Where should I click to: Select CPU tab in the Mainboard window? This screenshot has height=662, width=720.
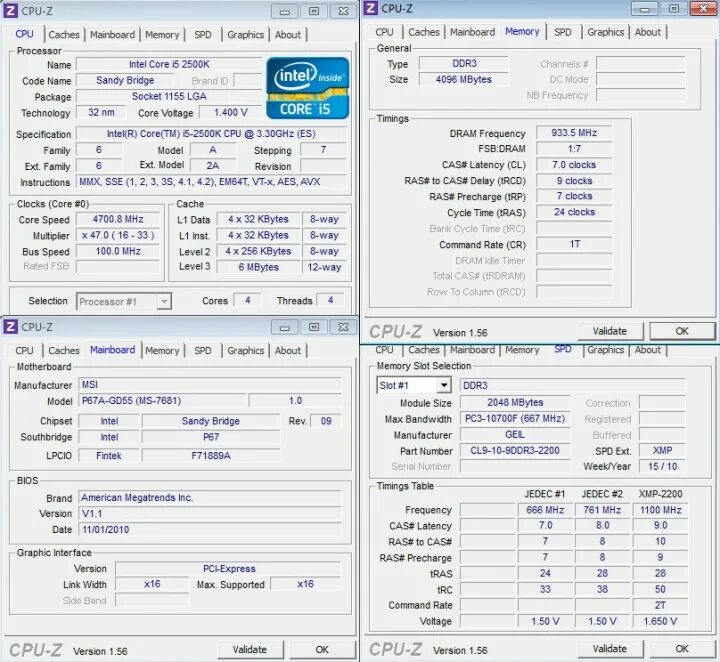point(24,351)
